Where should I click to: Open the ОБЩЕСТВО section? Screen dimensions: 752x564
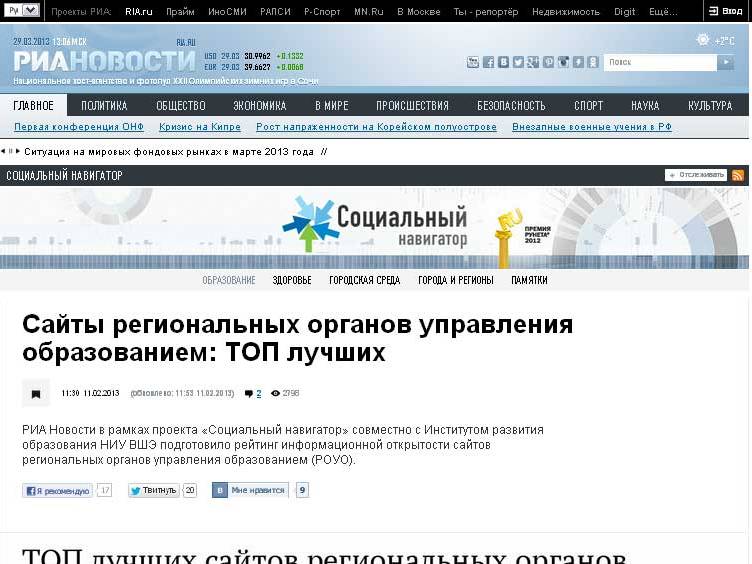(x=181, y=106)
